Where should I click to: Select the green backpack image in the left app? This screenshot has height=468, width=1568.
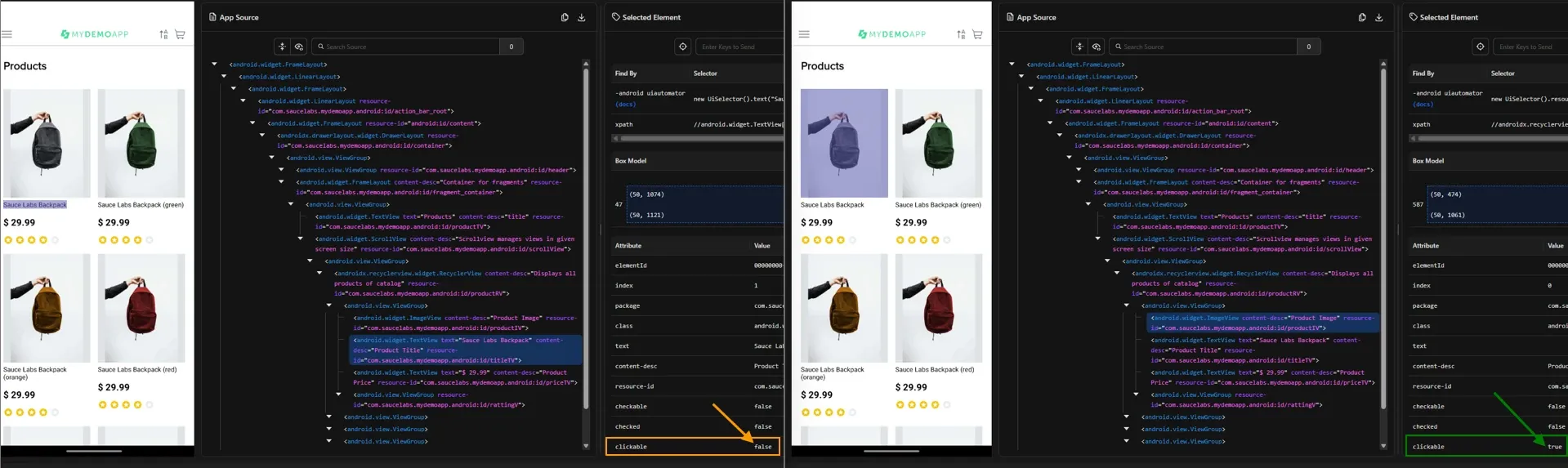click(141, 143)
